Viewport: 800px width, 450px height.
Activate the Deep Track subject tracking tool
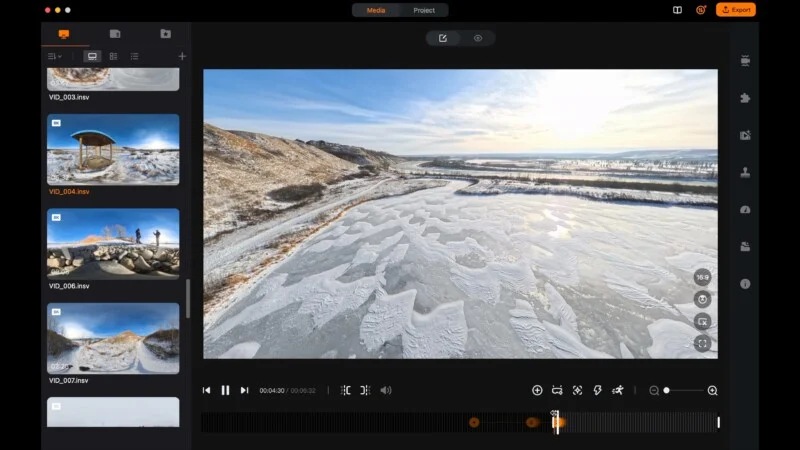coord(578,390)
